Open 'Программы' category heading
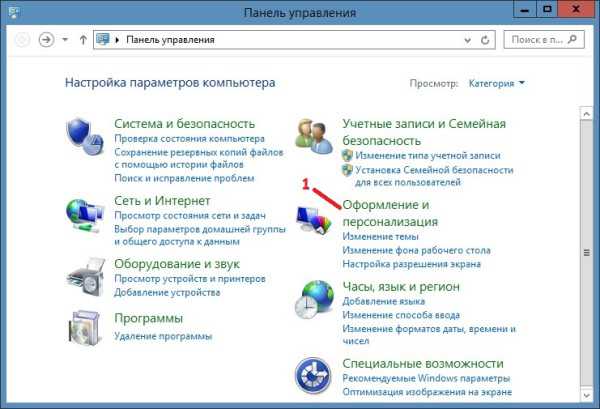Viewport: 600px width, 409px height. [x=148, y=318]
